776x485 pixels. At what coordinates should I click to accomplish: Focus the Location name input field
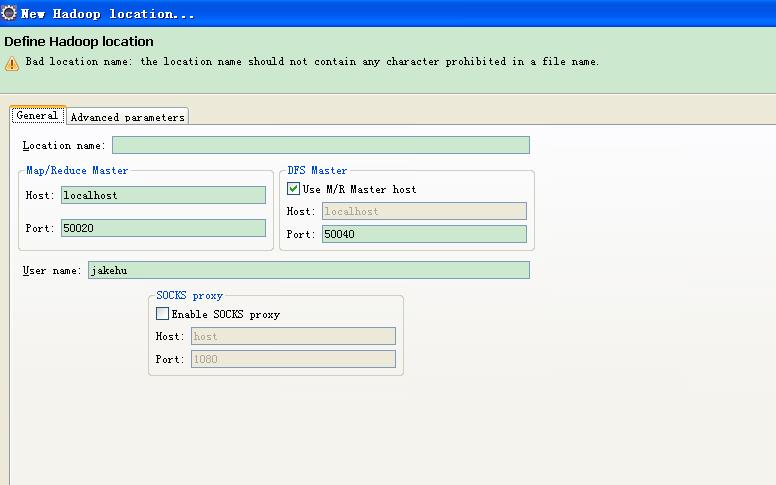tap(321, 145)
